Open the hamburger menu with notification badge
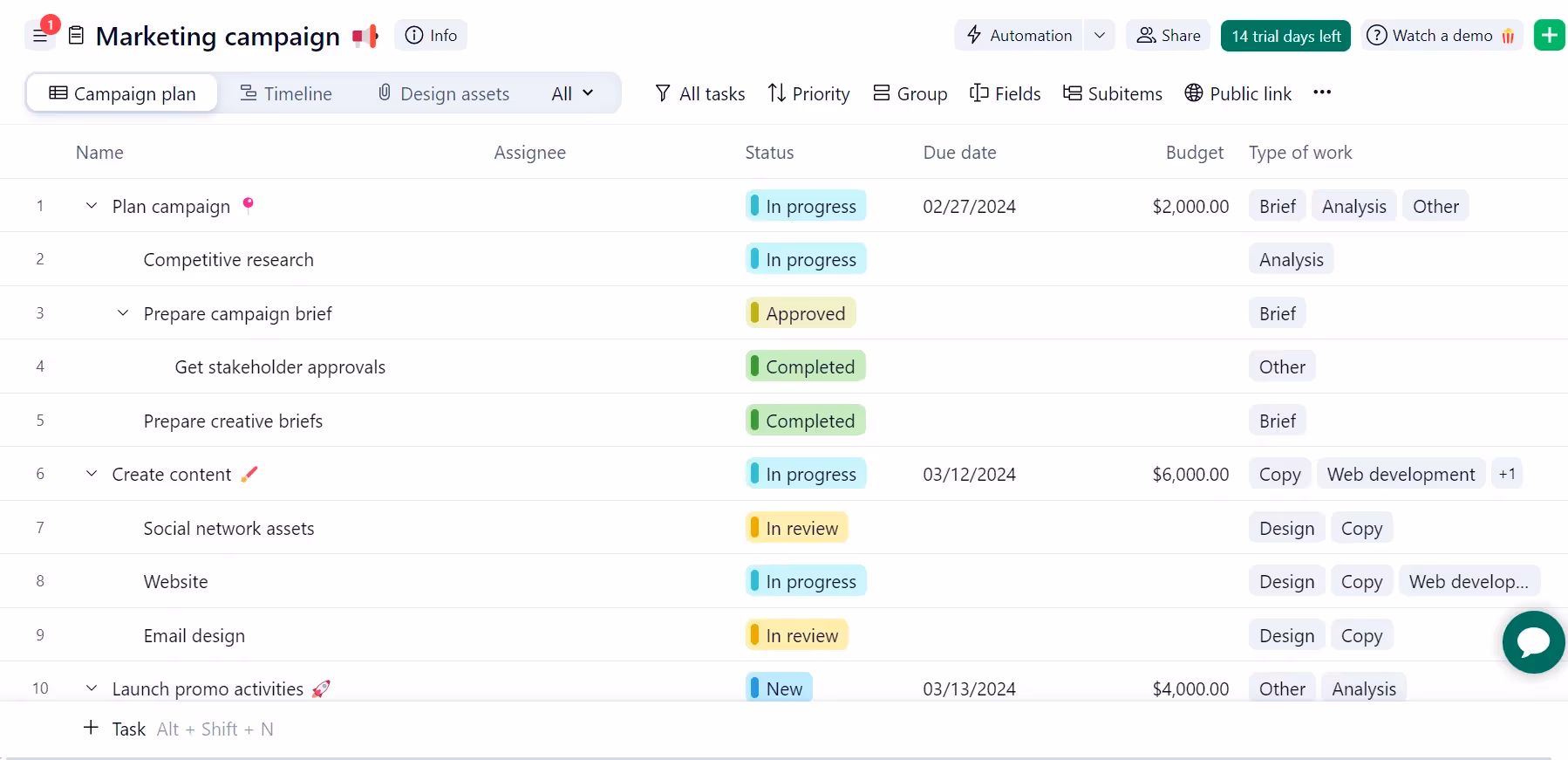Viewport: 1568px width, 760px height. (x=40, y=36)
